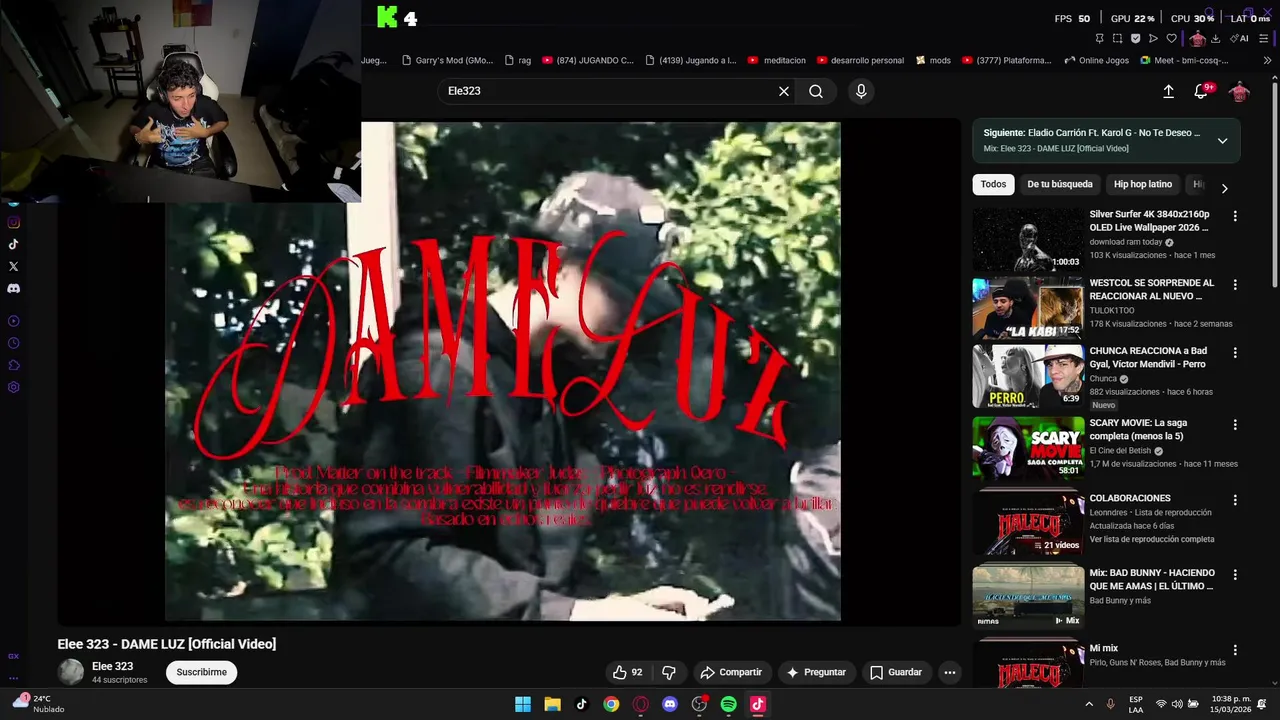Open the Elee 323 channel name link
1280x720 pixels.
click(112, 666)
